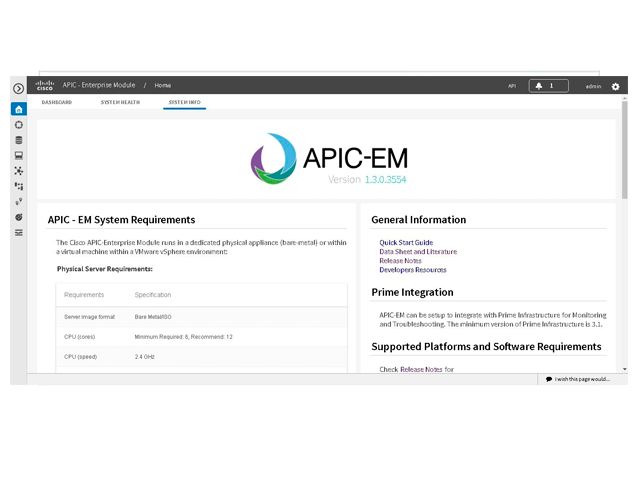
Task: Open the stacked-disks inventory icon in the sidebar
Action: coord(18,140)
